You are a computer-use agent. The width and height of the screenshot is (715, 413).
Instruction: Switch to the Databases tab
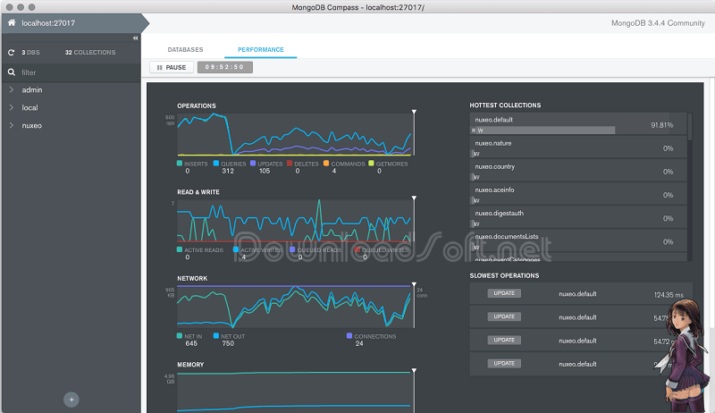185,50
